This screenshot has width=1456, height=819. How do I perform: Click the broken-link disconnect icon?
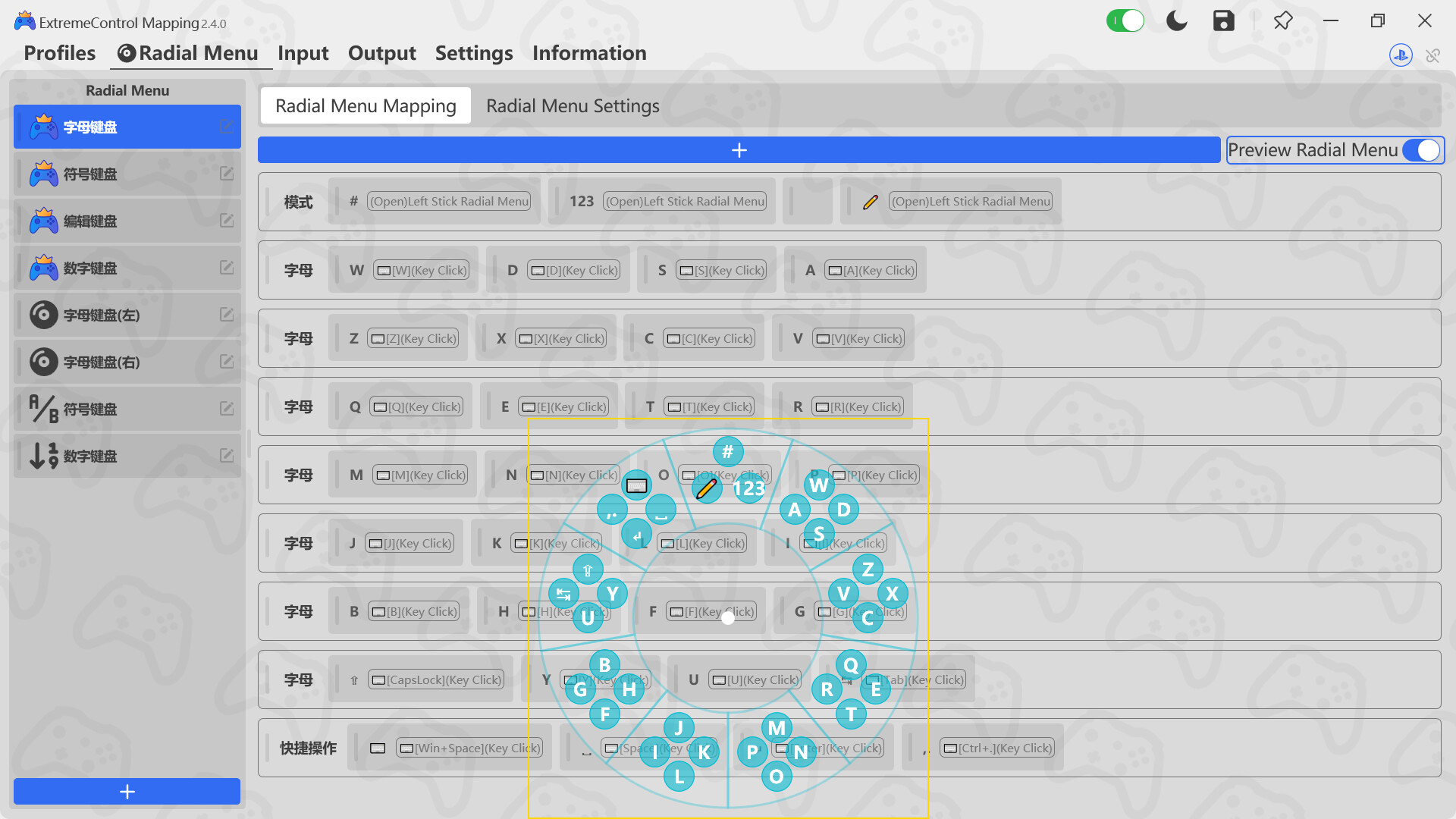click(1433, 55)
